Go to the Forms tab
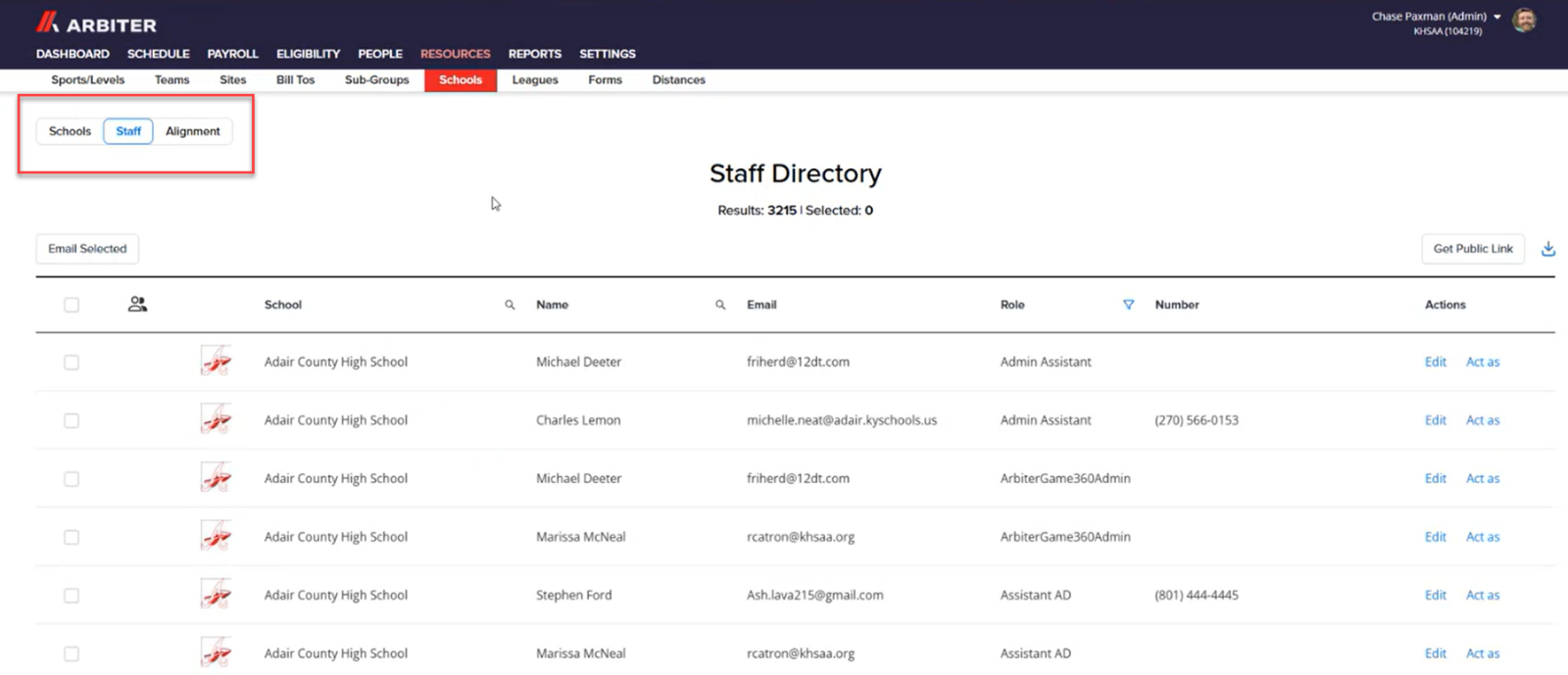1568x675 pixels. (x=605, y=80)
